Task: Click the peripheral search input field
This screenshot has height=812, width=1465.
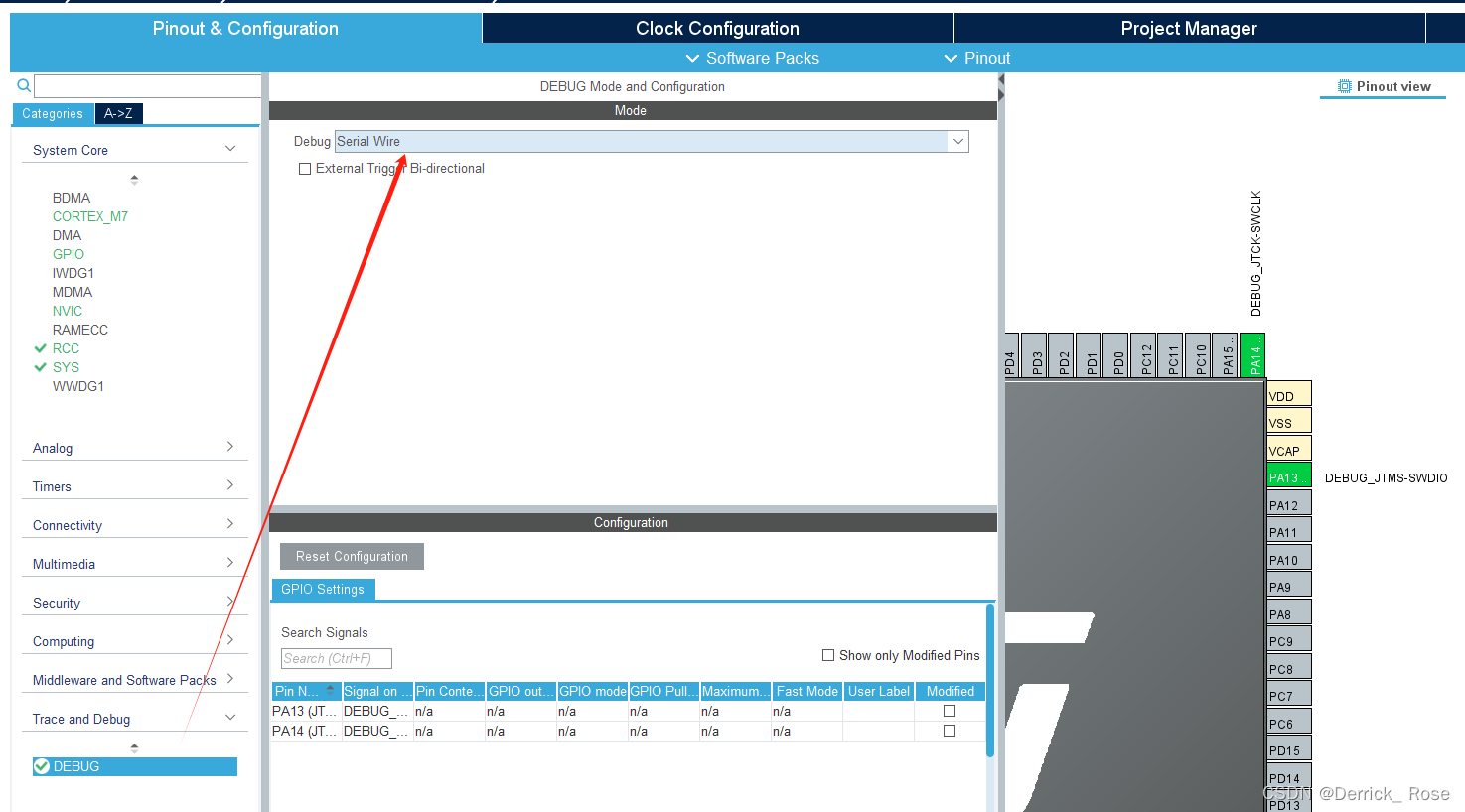Action: pyautogui.click(x=147, y=86)
